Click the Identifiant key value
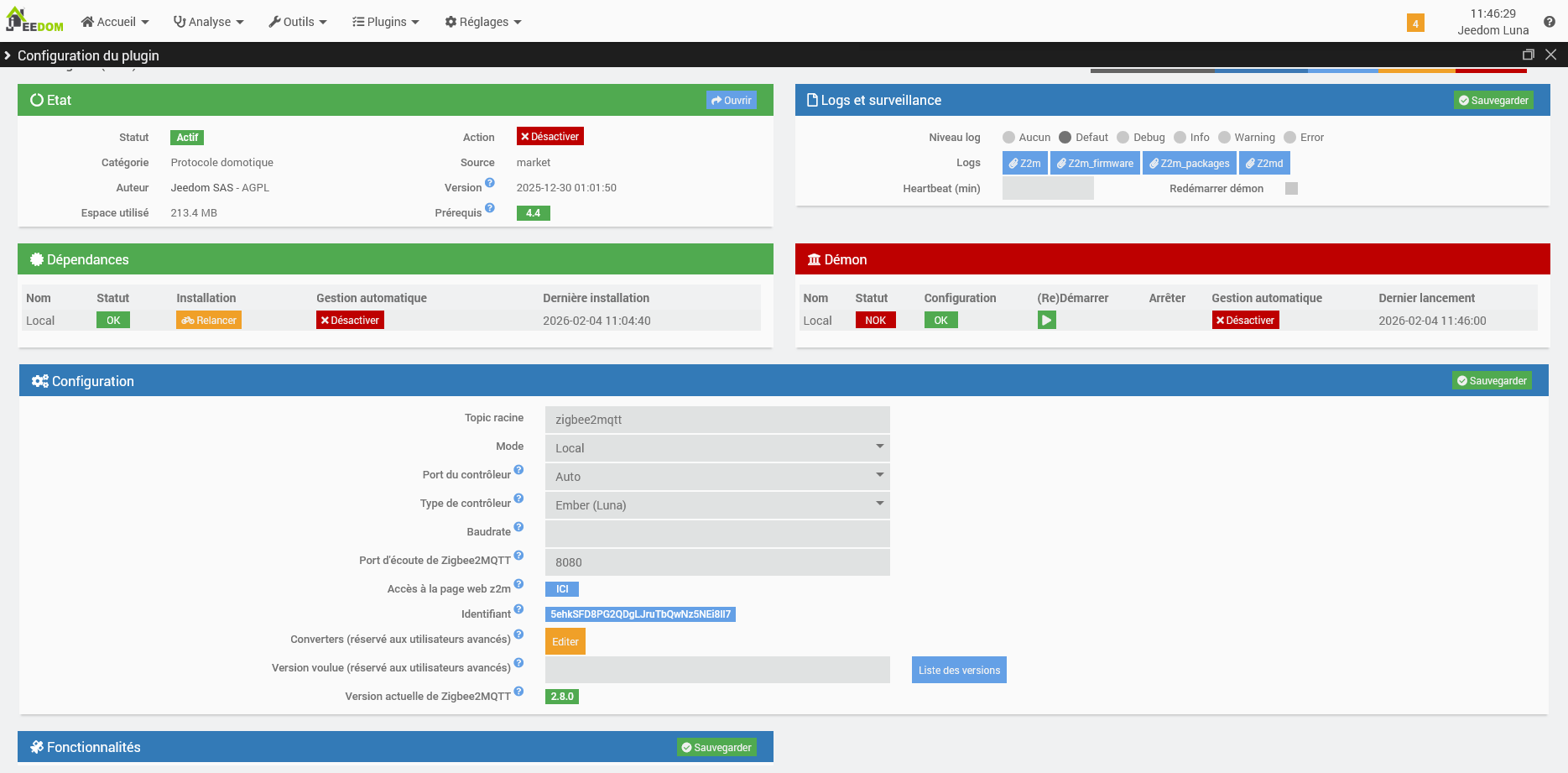The height and width of the screenshot is (773, 1568). (x=640, y=614)
